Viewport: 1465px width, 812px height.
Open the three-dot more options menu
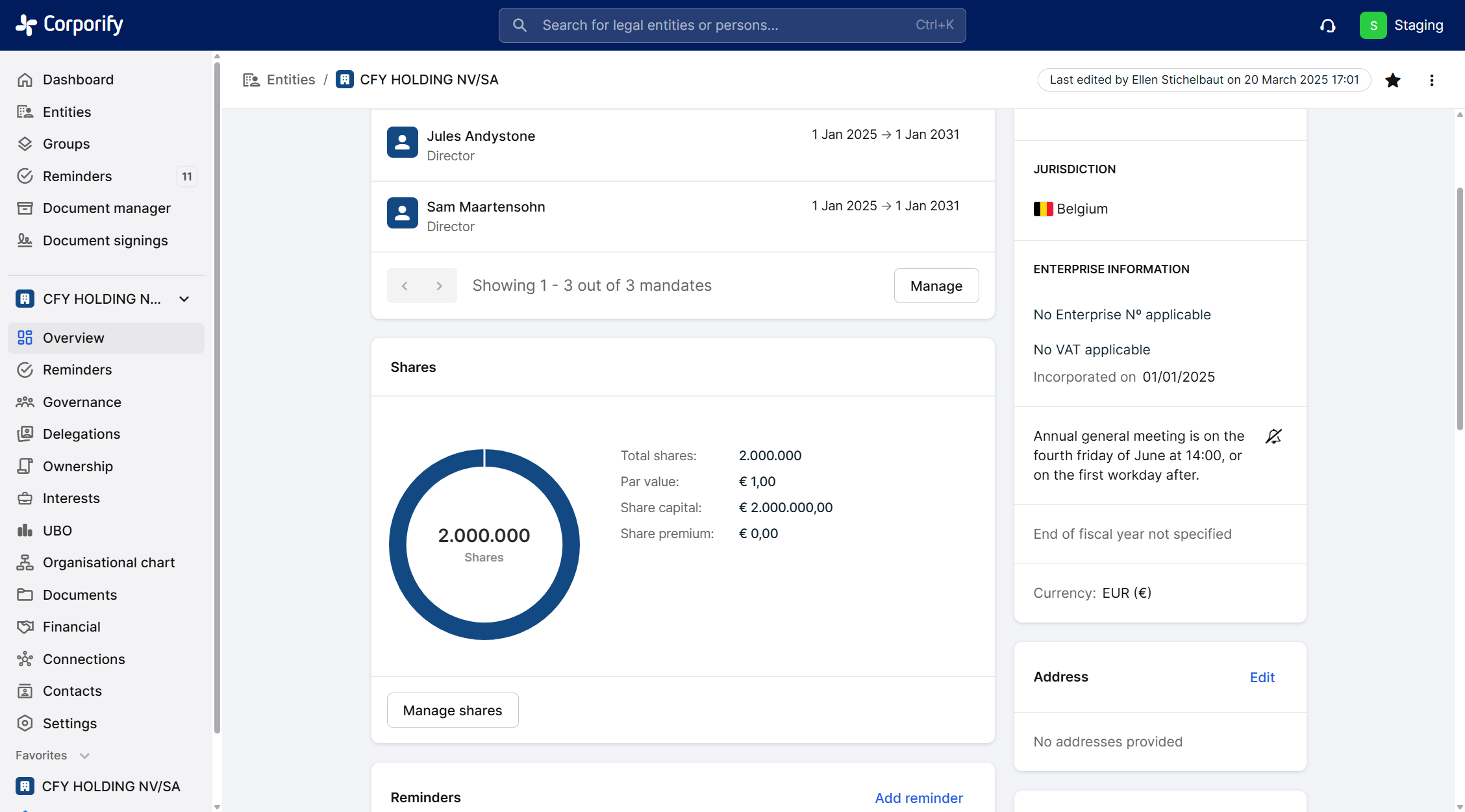pos(1432,80)
